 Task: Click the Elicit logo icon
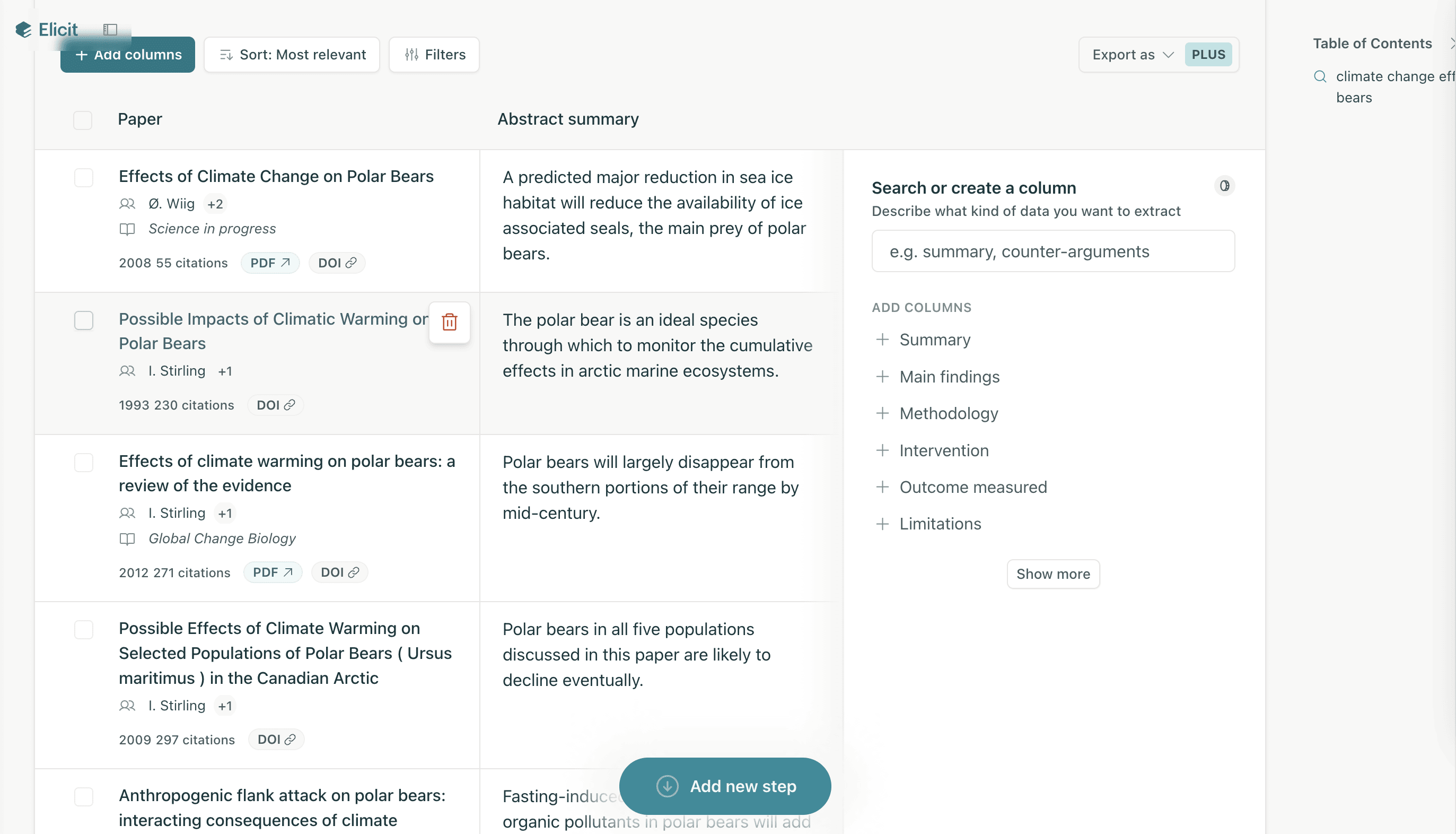[x=23, y=29]
